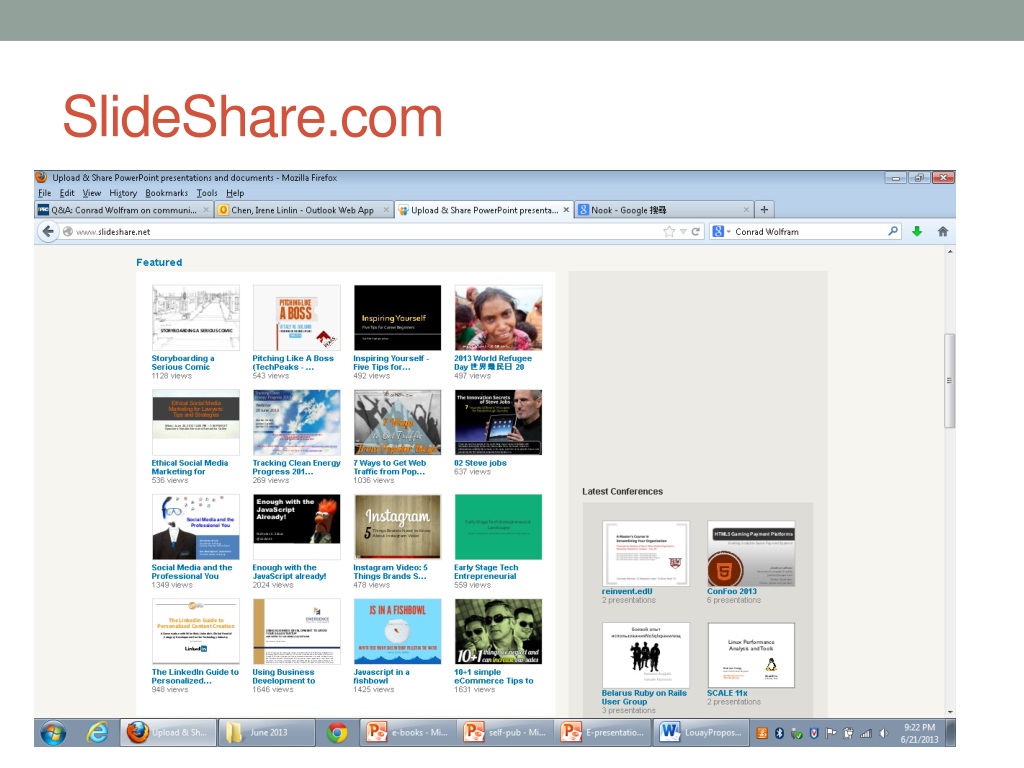
Task: Open Social Media and the Professional You link
Action: 192,571
